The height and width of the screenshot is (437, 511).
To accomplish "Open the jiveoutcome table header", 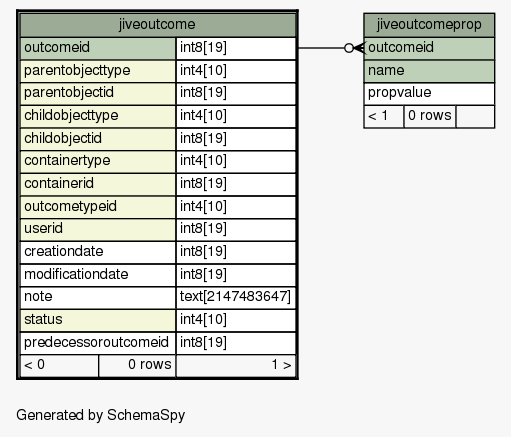I will tap(158, 25).
